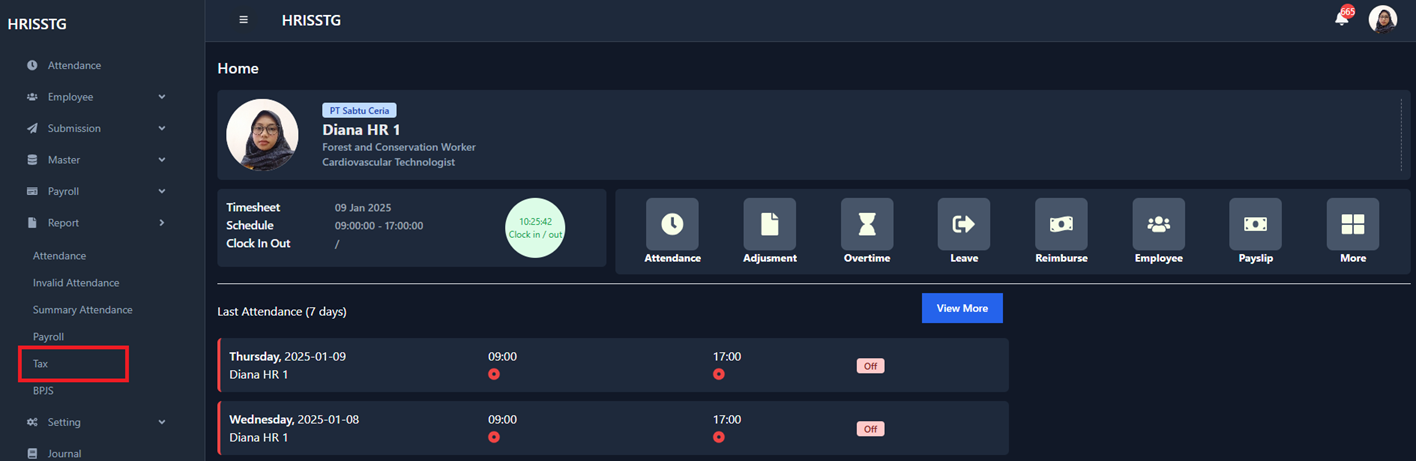Click the Home page title
Viewport: 1416px width, 461px height.
(238, 69)
